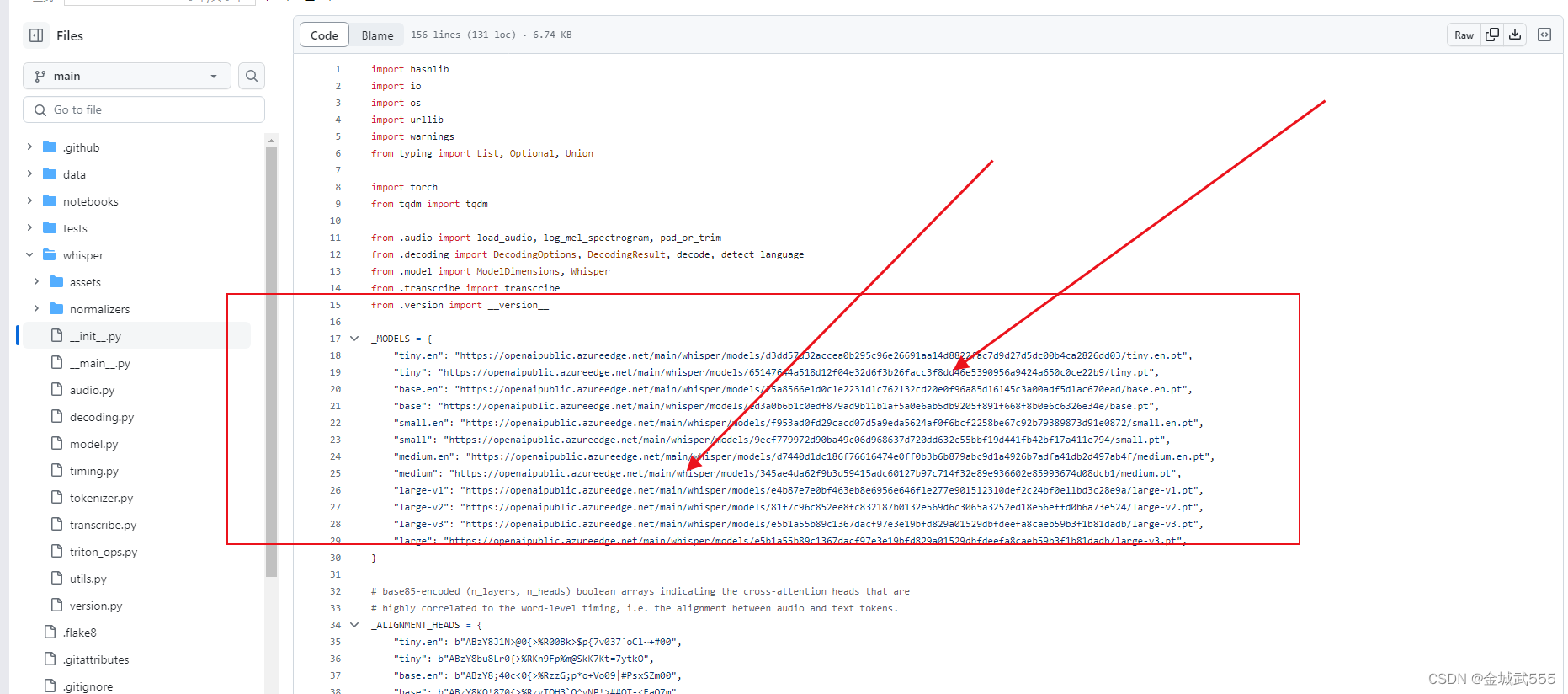The image size is (1568, 694).
Task: Open the version.py file
Action: tap(95, 606)
